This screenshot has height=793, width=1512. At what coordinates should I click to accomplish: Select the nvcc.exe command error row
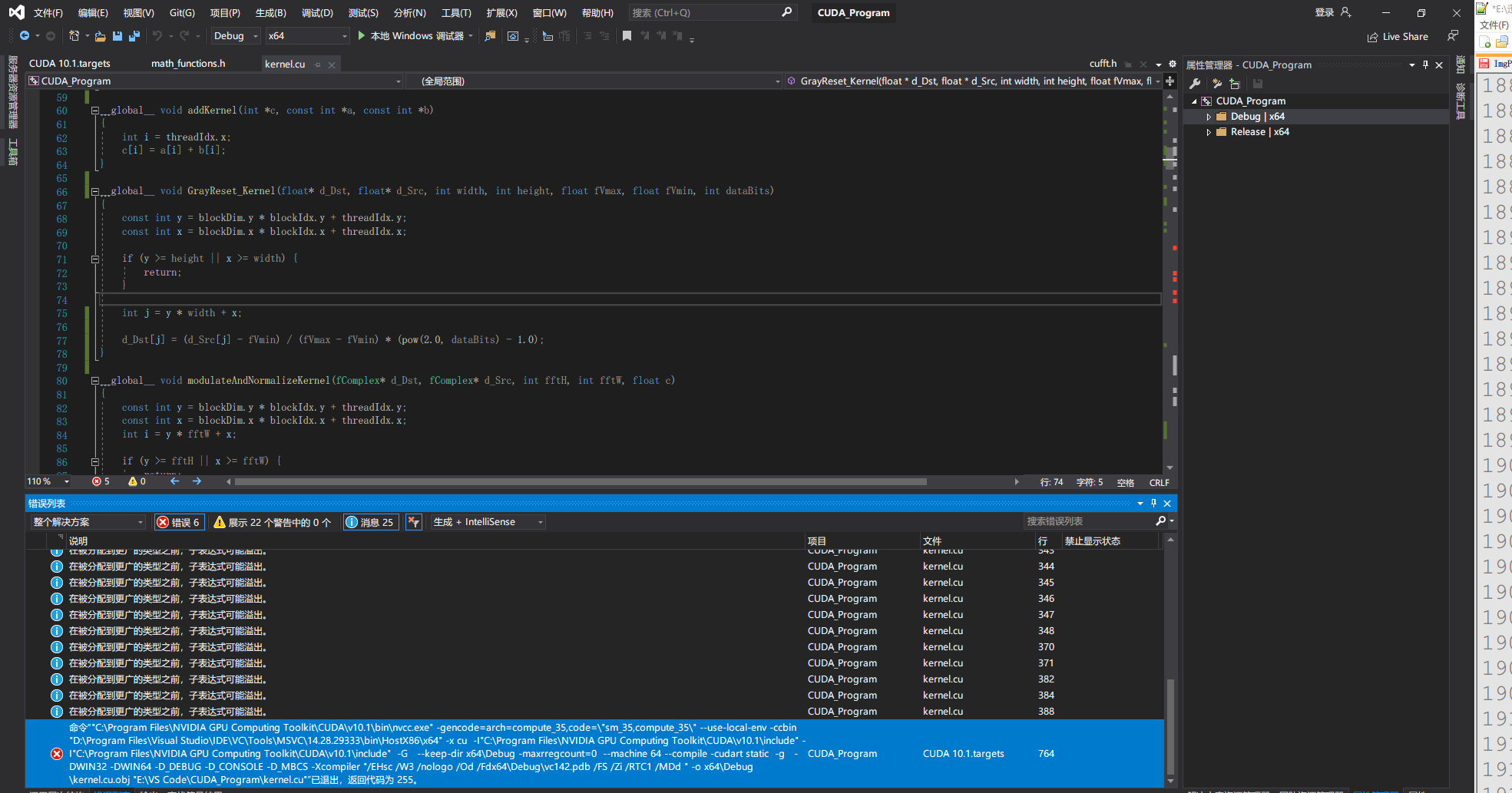[x=594, y=753]
